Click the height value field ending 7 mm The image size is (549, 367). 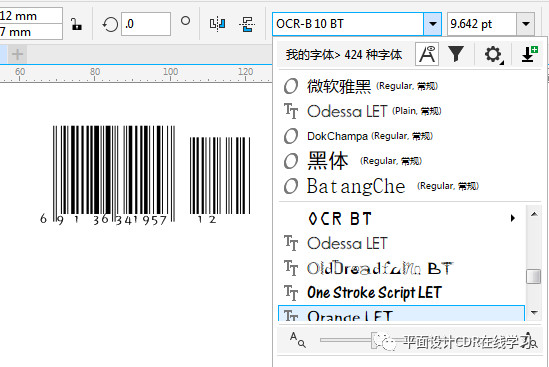tap(31, 32)
